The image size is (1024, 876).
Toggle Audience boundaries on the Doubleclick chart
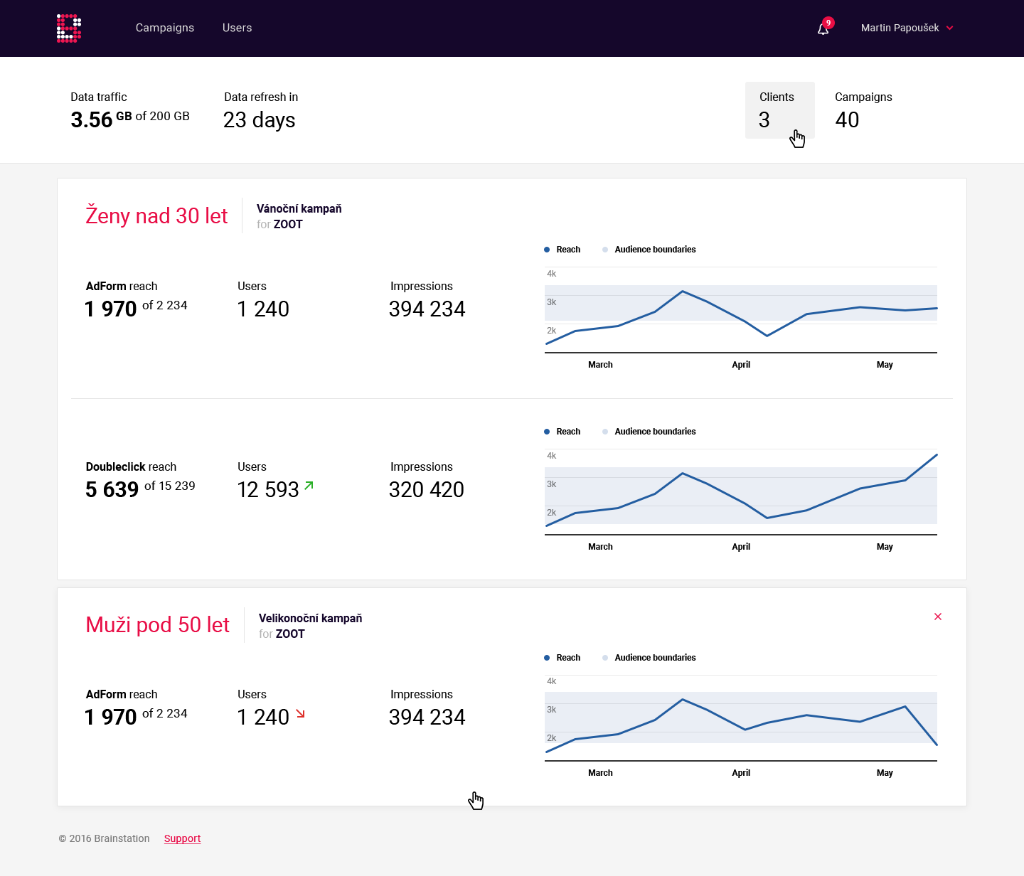(x=650, y=431)
